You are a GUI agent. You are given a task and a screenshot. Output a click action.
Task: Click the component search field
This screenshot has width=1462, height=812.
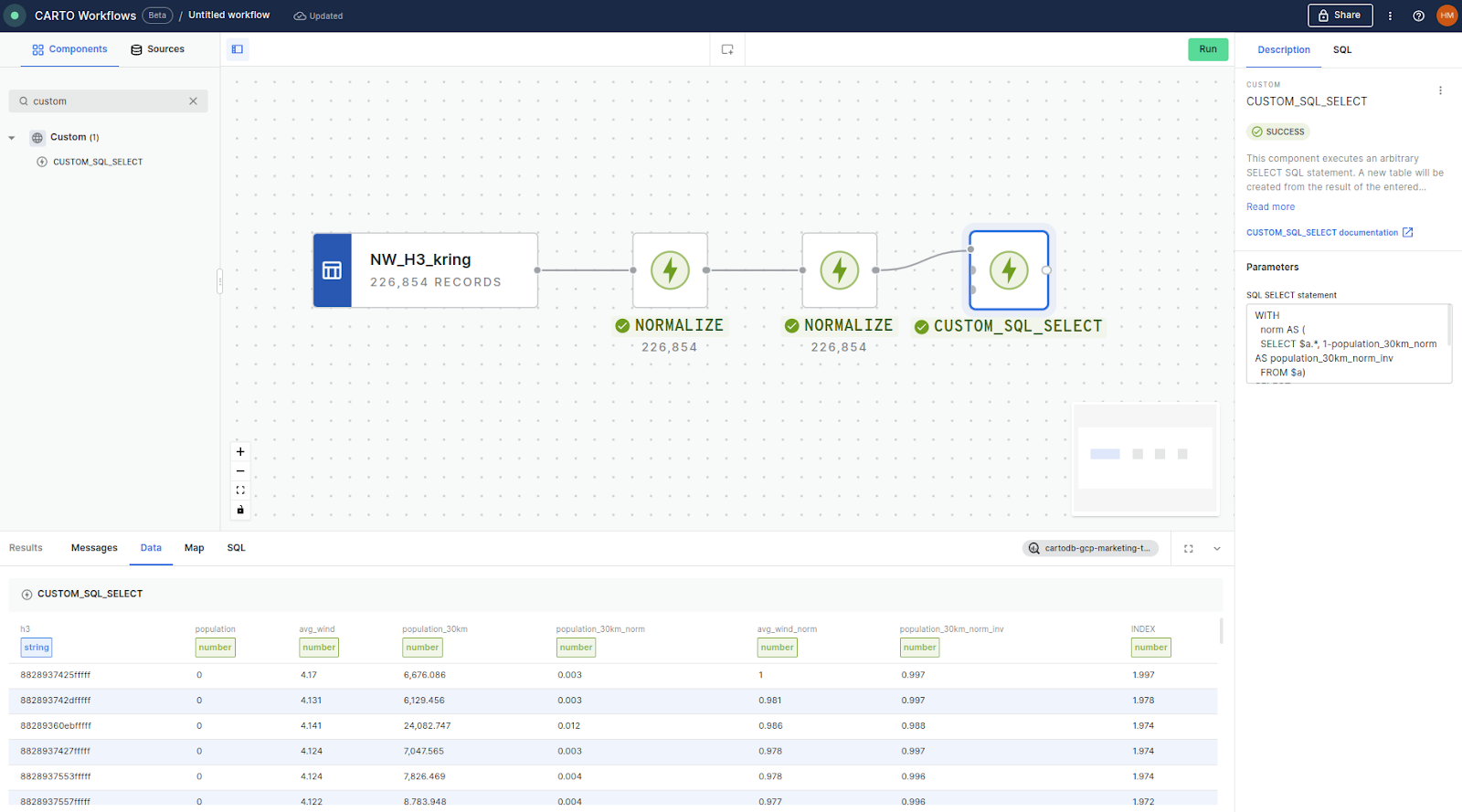(x=108, y=101)
